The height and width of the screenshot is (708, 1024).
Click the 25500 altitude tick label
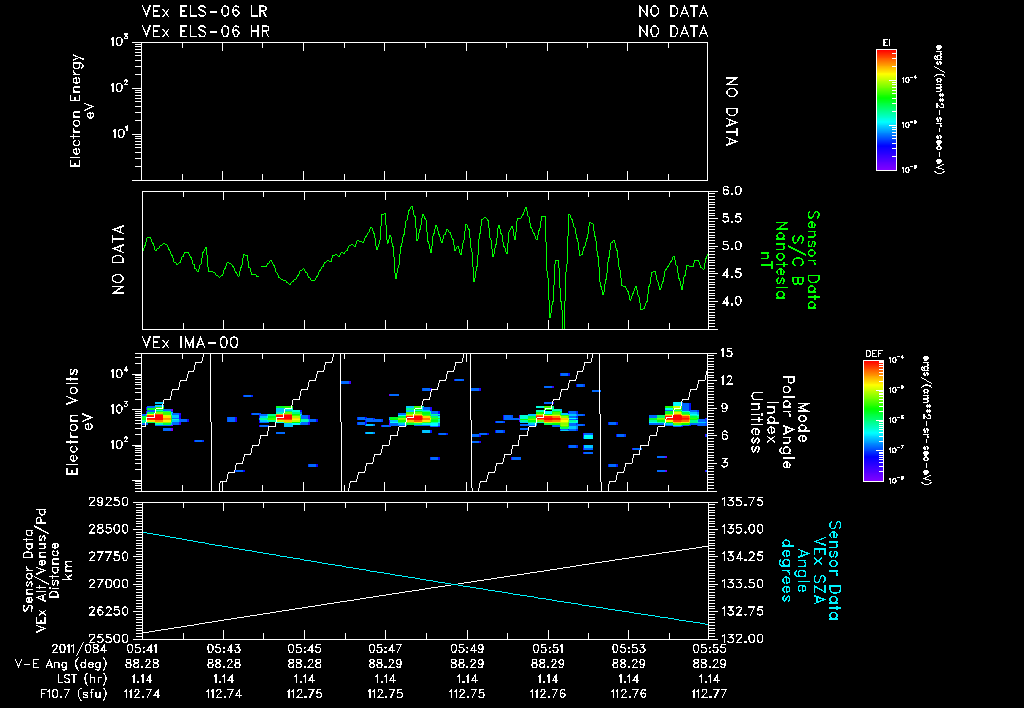(x=108, y=638)
